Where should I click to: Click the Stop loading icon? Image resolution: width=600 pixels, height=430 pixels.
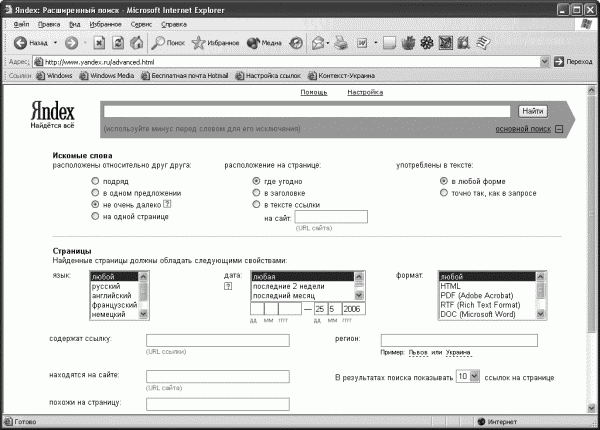coord(99,43)
